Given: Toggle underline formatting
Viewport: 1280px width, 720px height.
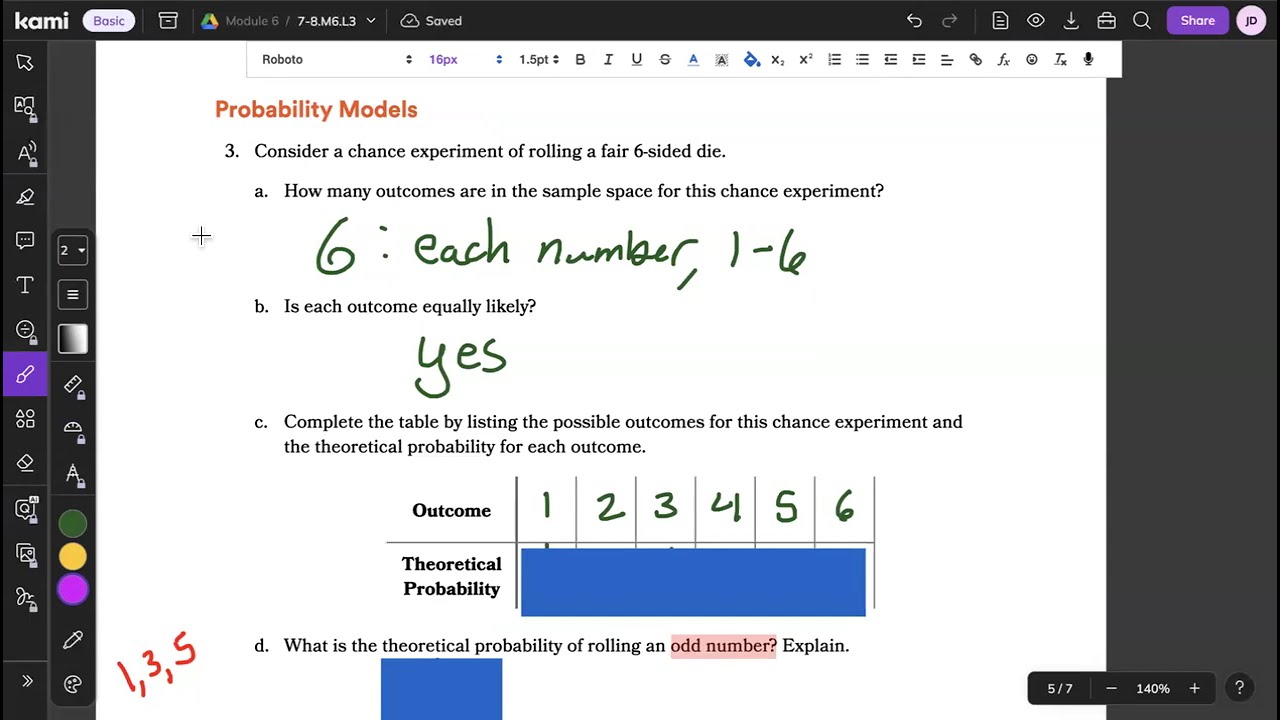Looking at the screenshot, I should (x=636, y=60).
